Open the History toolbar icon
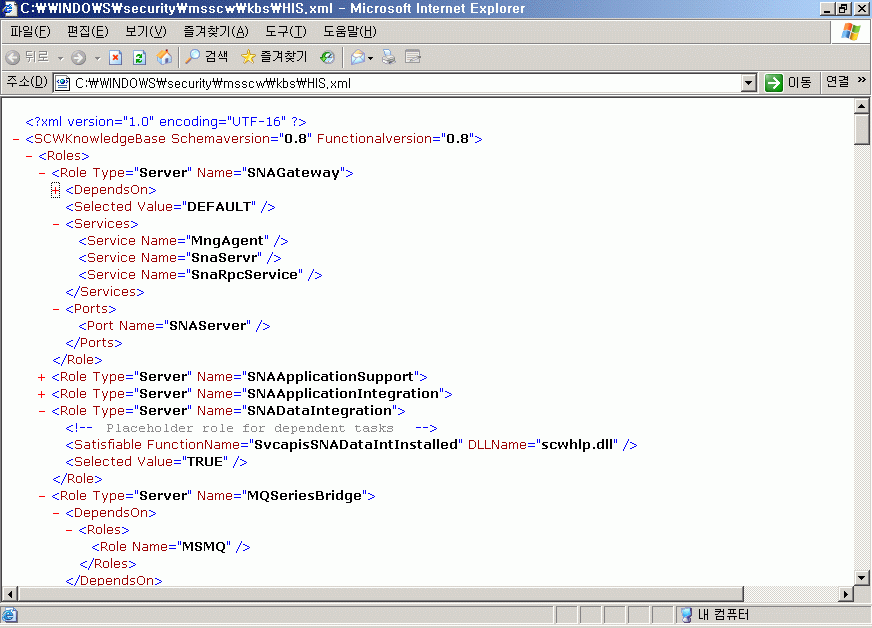872x628 pixels. pyautogui.click(x=328, y=57)
